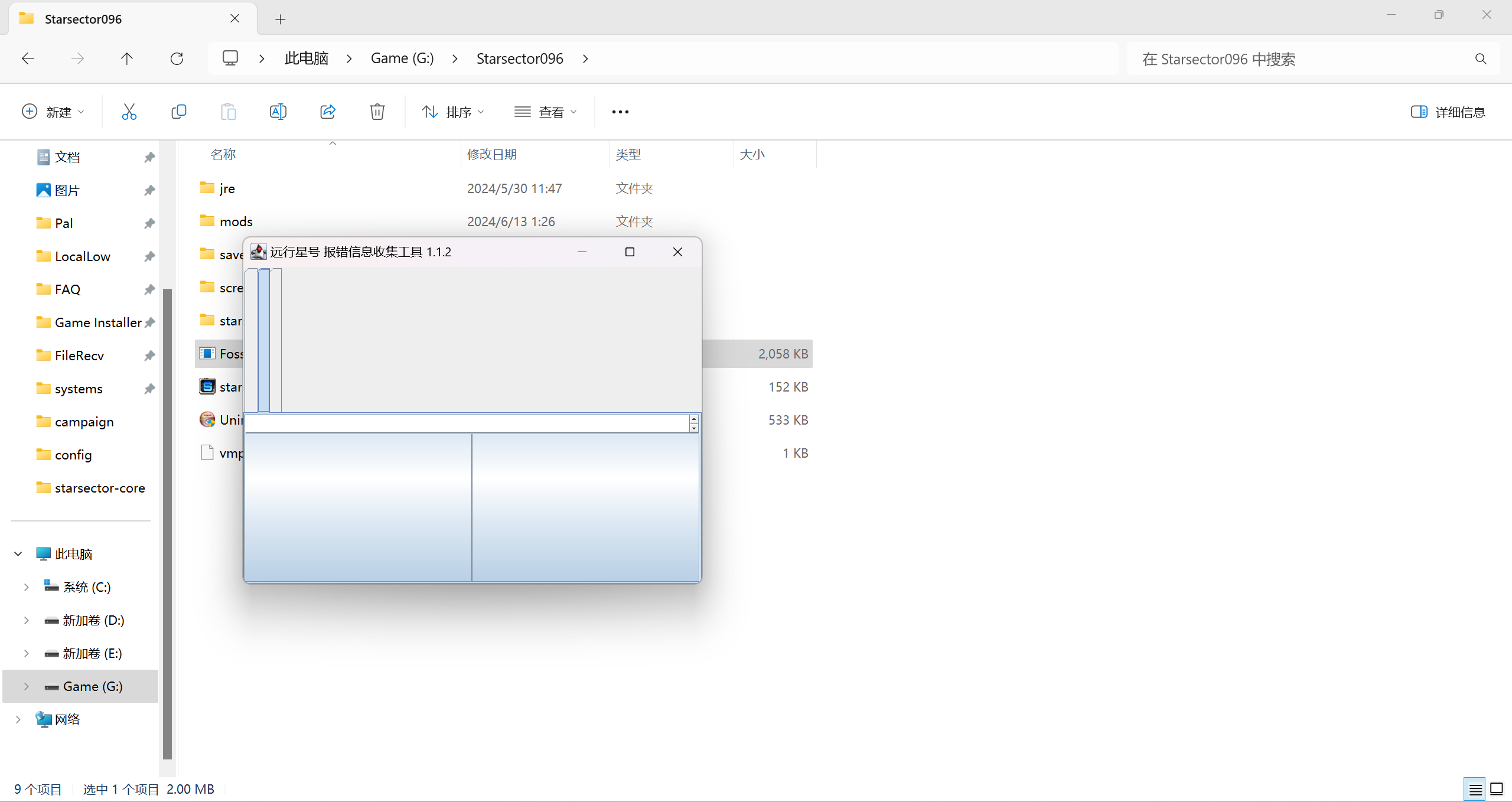Open the 查看 view dropdown
Image resolution: width=1512 pixels, height=802 pixels.
point(545,112)
